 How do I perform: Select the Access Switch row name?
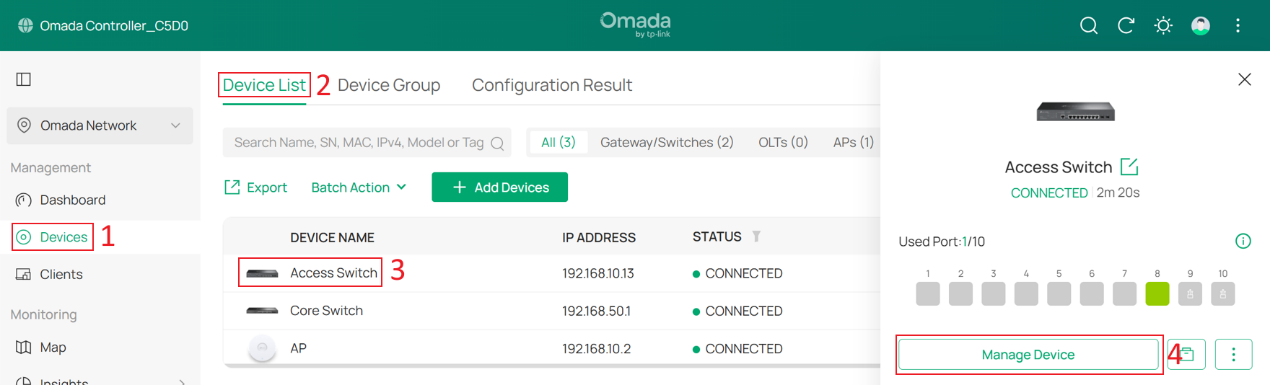pyautogui.click(x=334, y=273)
